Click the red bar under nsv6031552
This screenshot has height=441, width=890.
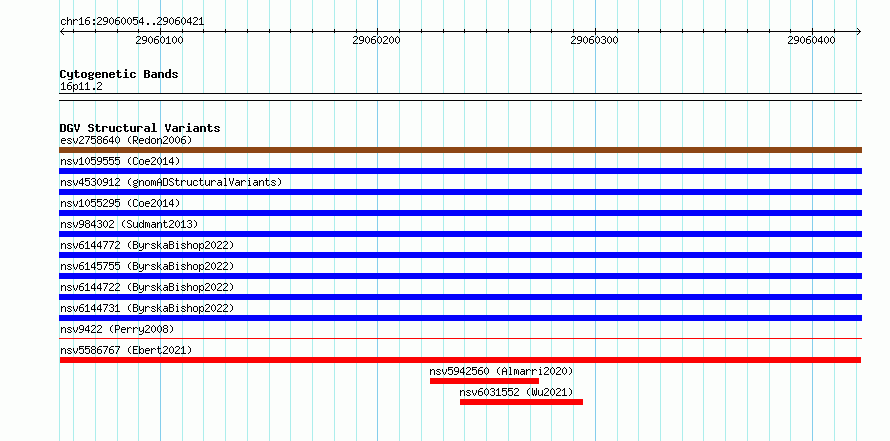(521, 402)
